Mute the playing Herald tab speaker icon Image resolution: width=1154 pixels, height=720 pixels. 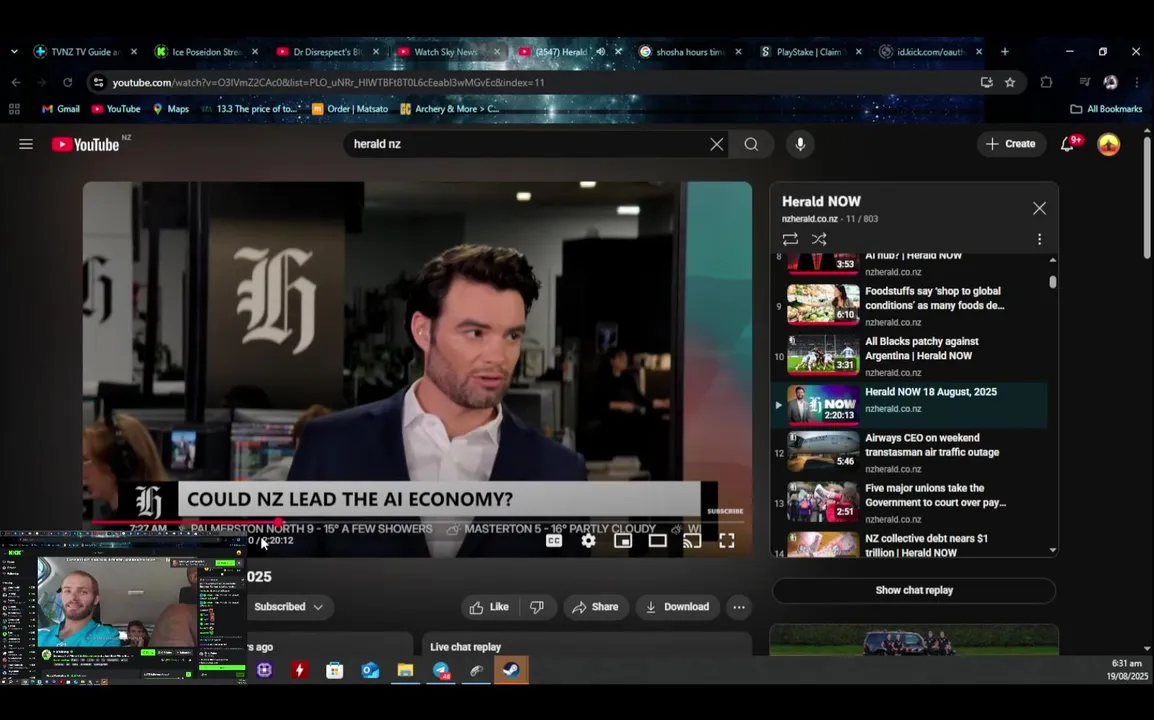601,52
